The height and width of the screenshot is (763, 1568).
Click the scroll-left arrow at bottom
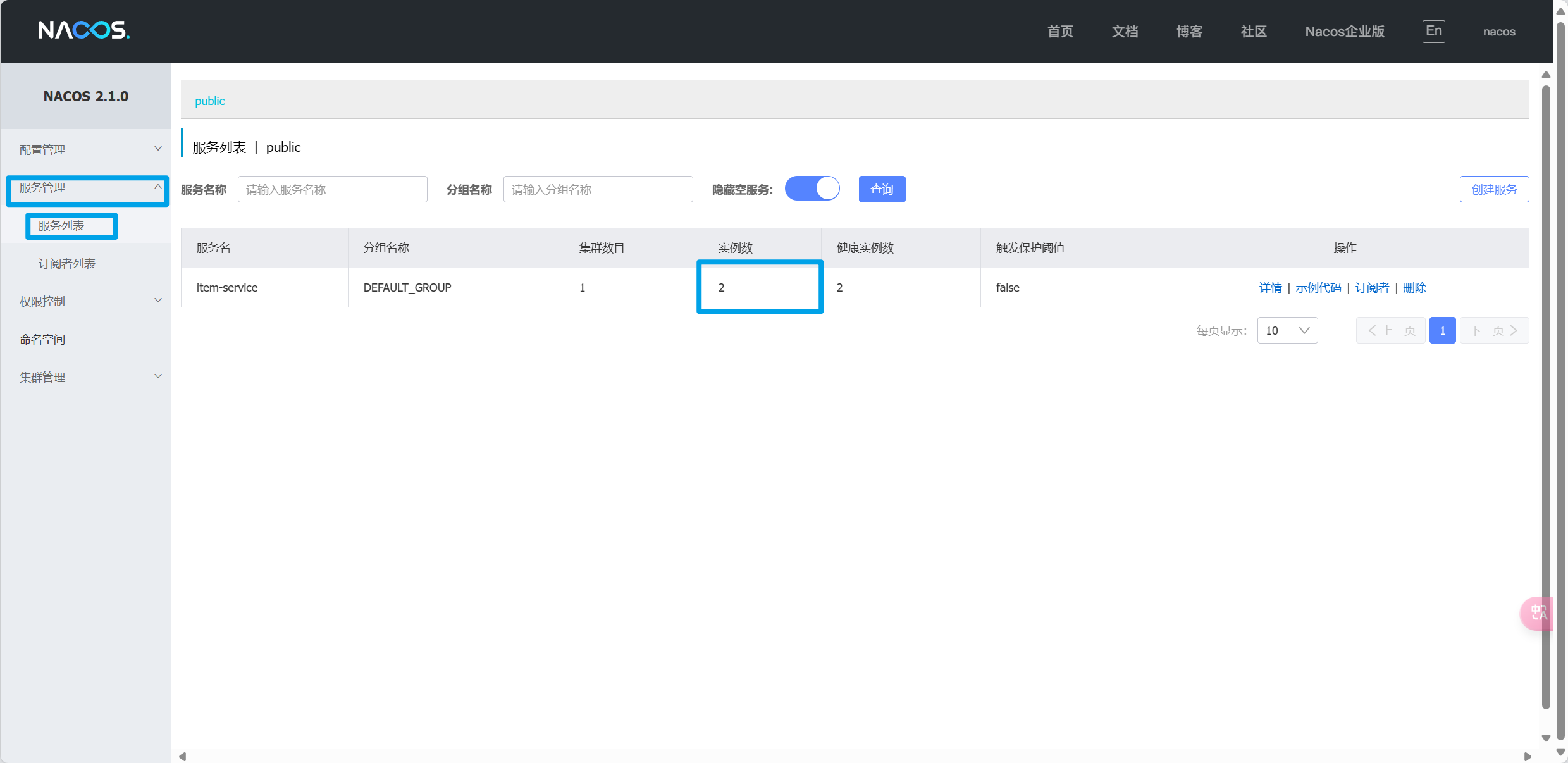183,756
